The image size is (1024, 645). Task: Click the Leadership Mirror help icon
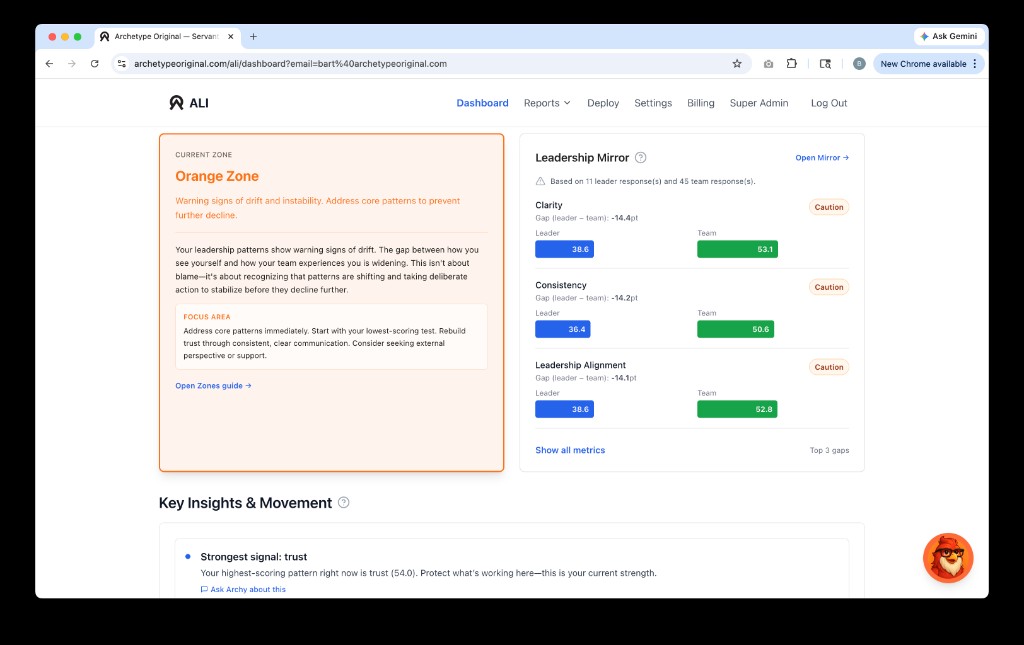(x=641, y=157)
